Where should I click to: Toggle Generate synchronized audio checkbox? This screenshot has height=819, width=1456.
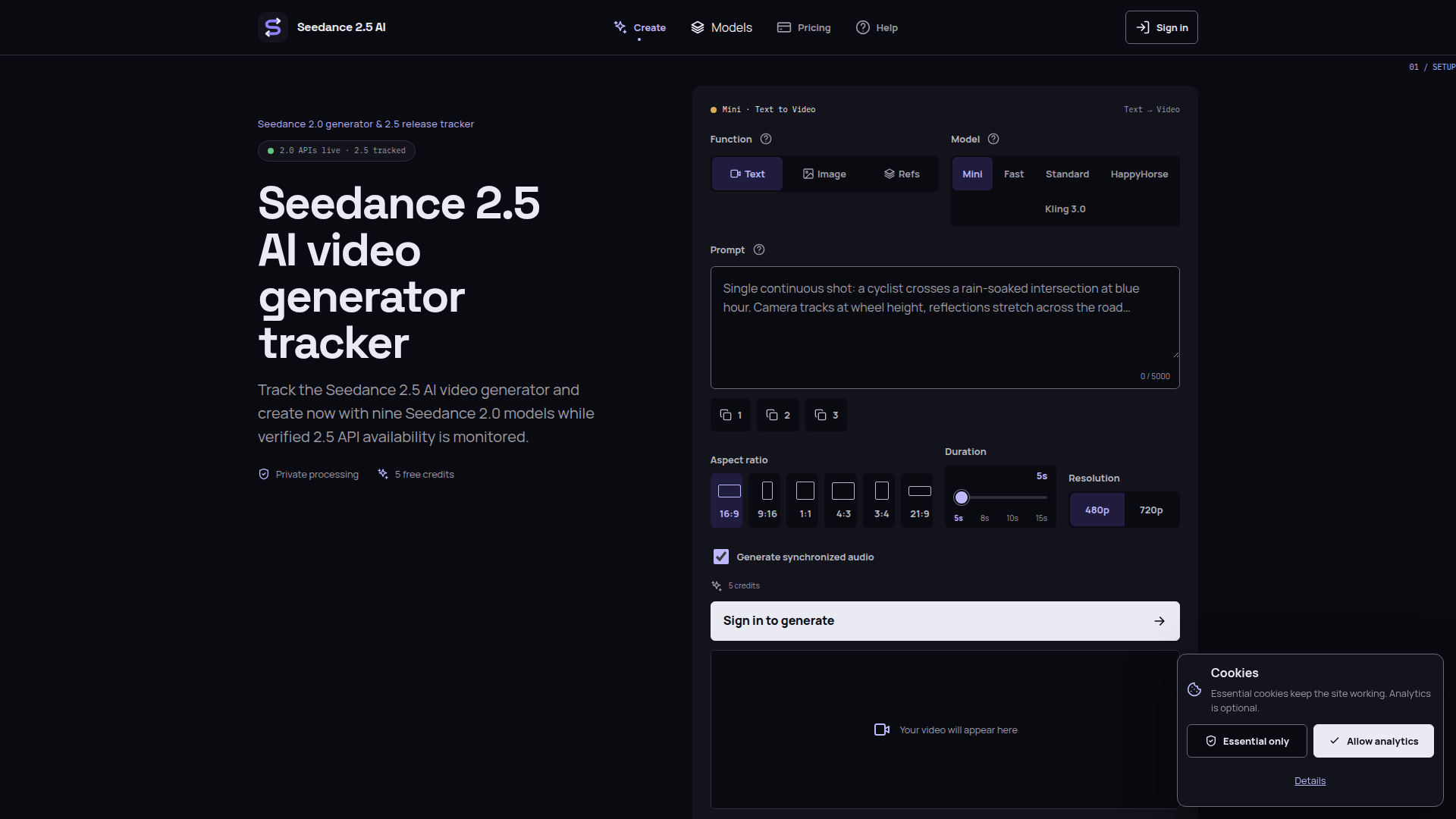721,557
